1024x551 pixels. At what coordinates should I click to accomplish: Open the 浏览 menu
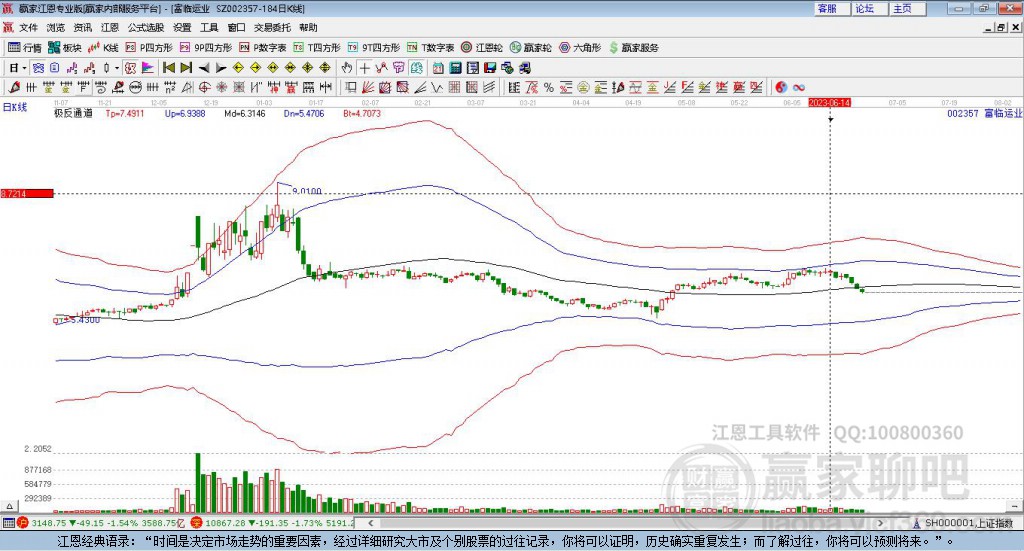56,27
